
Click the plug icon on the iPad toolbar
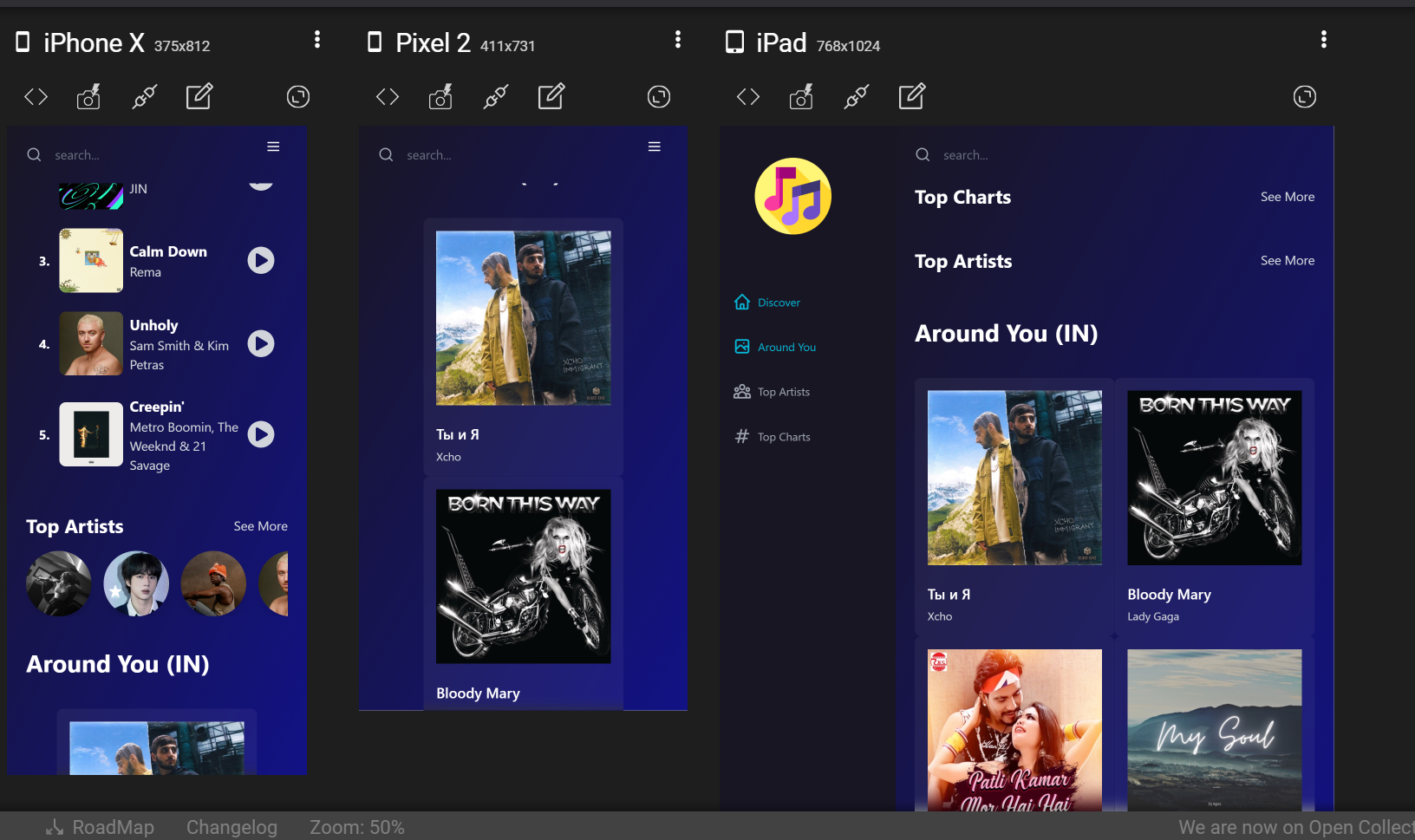coord(856,96)
